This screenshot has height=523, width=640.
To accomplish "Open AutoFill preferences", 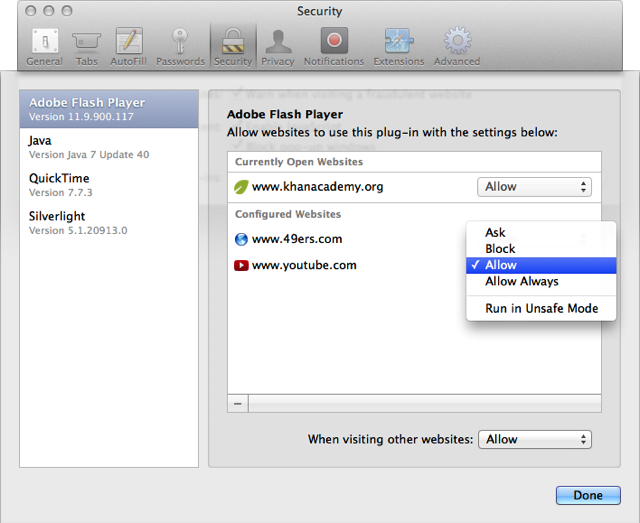I will coord(129,46).
